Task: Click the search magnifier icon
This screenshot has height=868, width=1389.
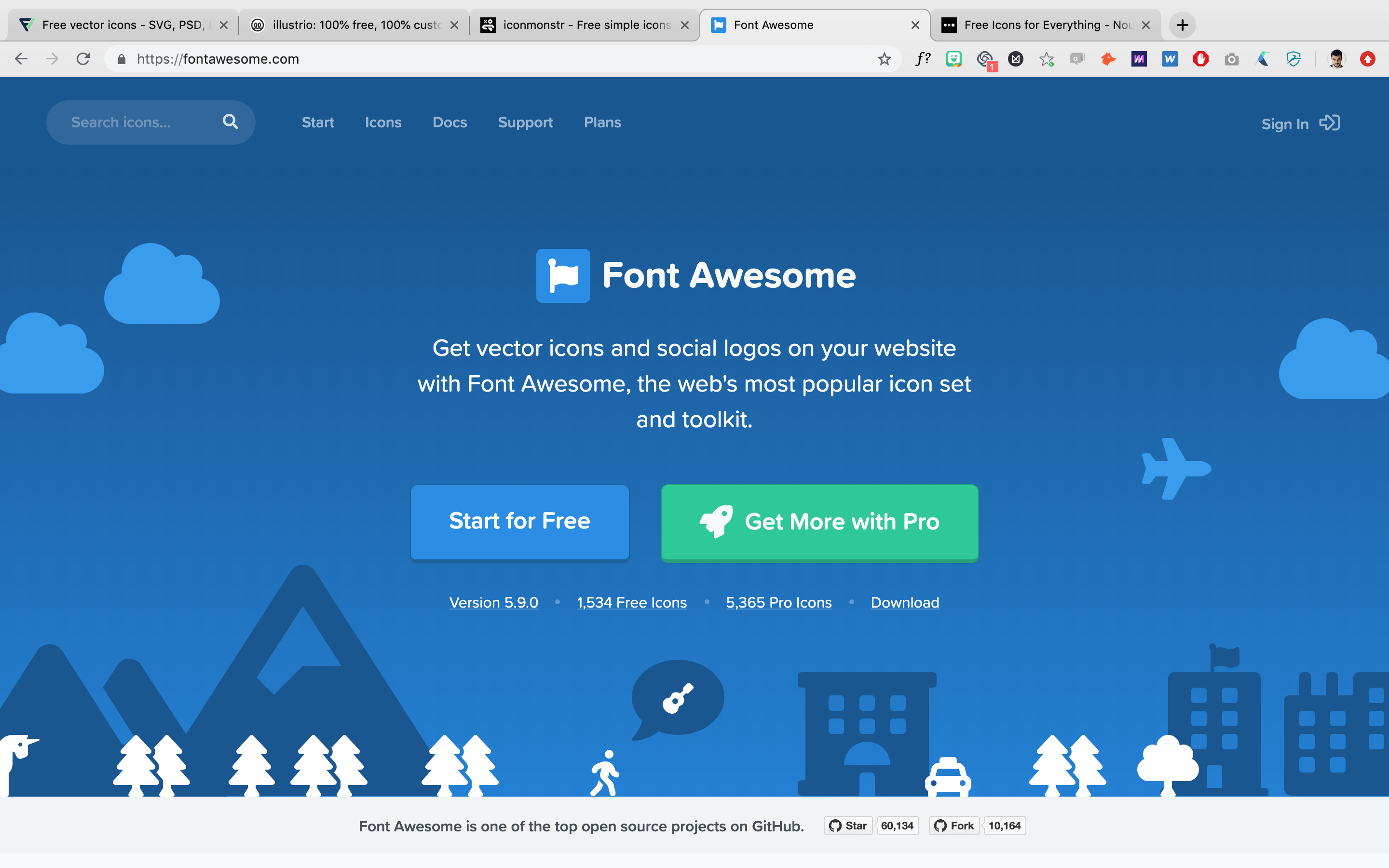Action: [x=230, y=122]
